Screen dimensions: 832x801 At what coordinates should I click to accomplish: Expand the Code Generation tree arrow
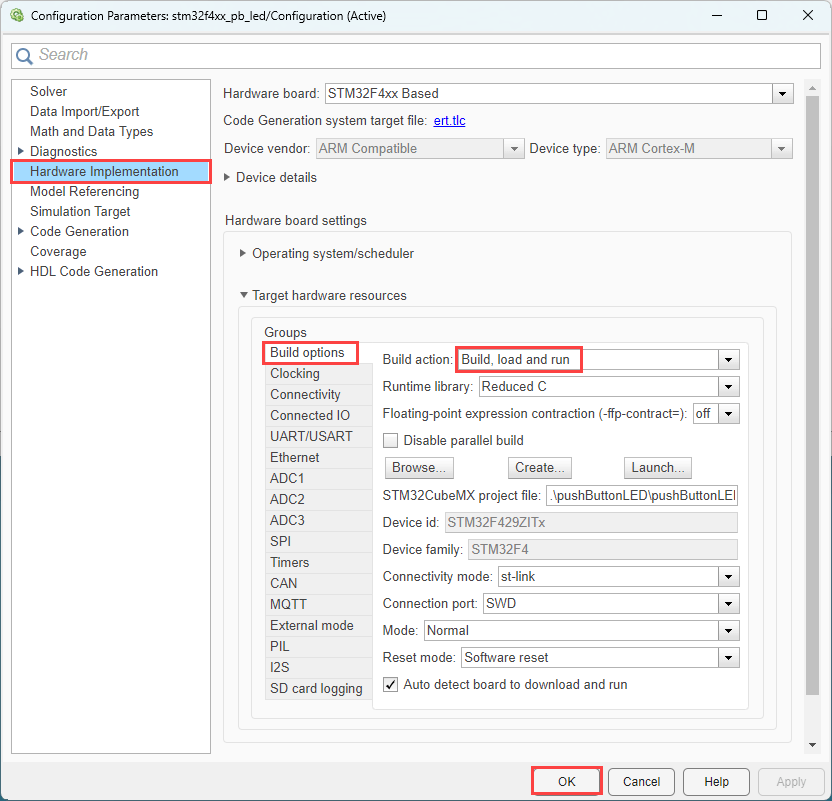pos(21,231)
